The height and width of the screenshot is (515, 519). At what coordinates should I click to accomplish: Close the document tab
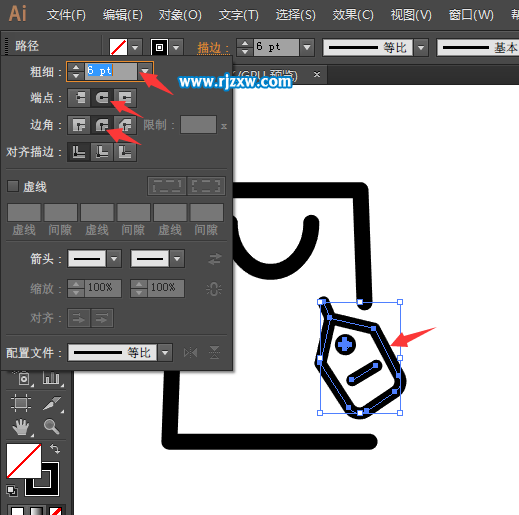point(317,74)
